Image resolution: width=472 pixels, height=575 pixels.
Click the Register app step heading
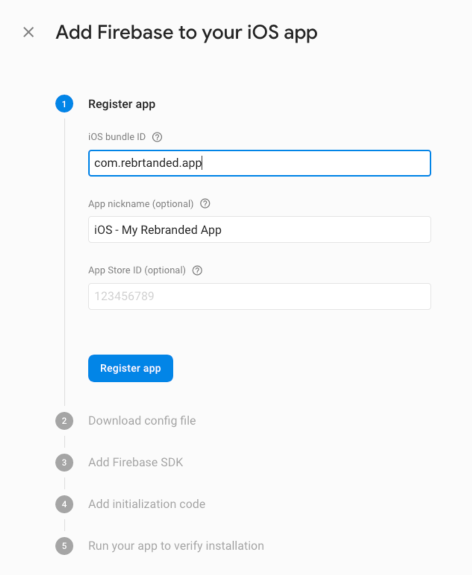122,104
